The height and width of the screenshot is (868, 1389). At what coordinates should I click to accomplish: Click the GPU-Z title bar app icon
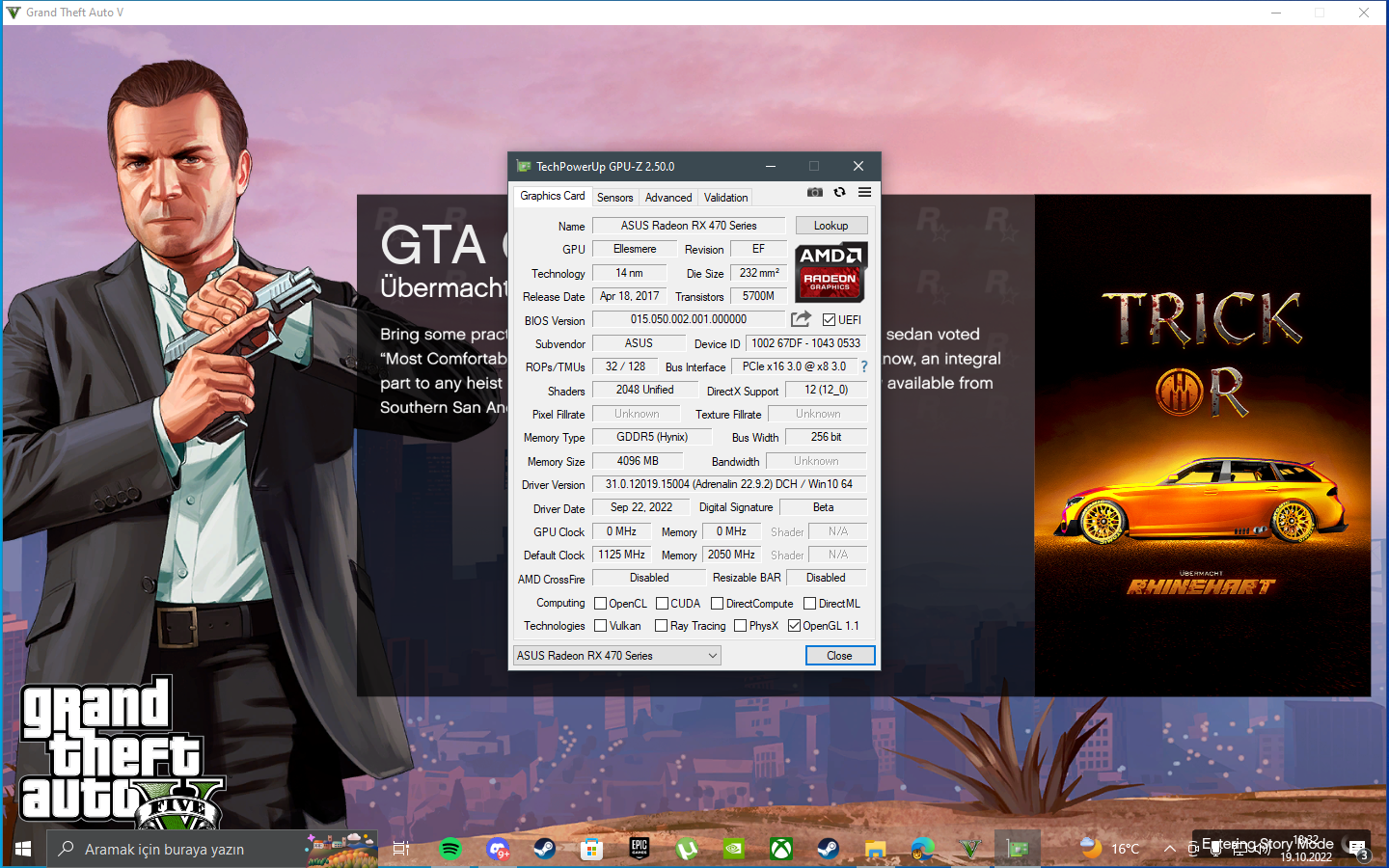524,166
